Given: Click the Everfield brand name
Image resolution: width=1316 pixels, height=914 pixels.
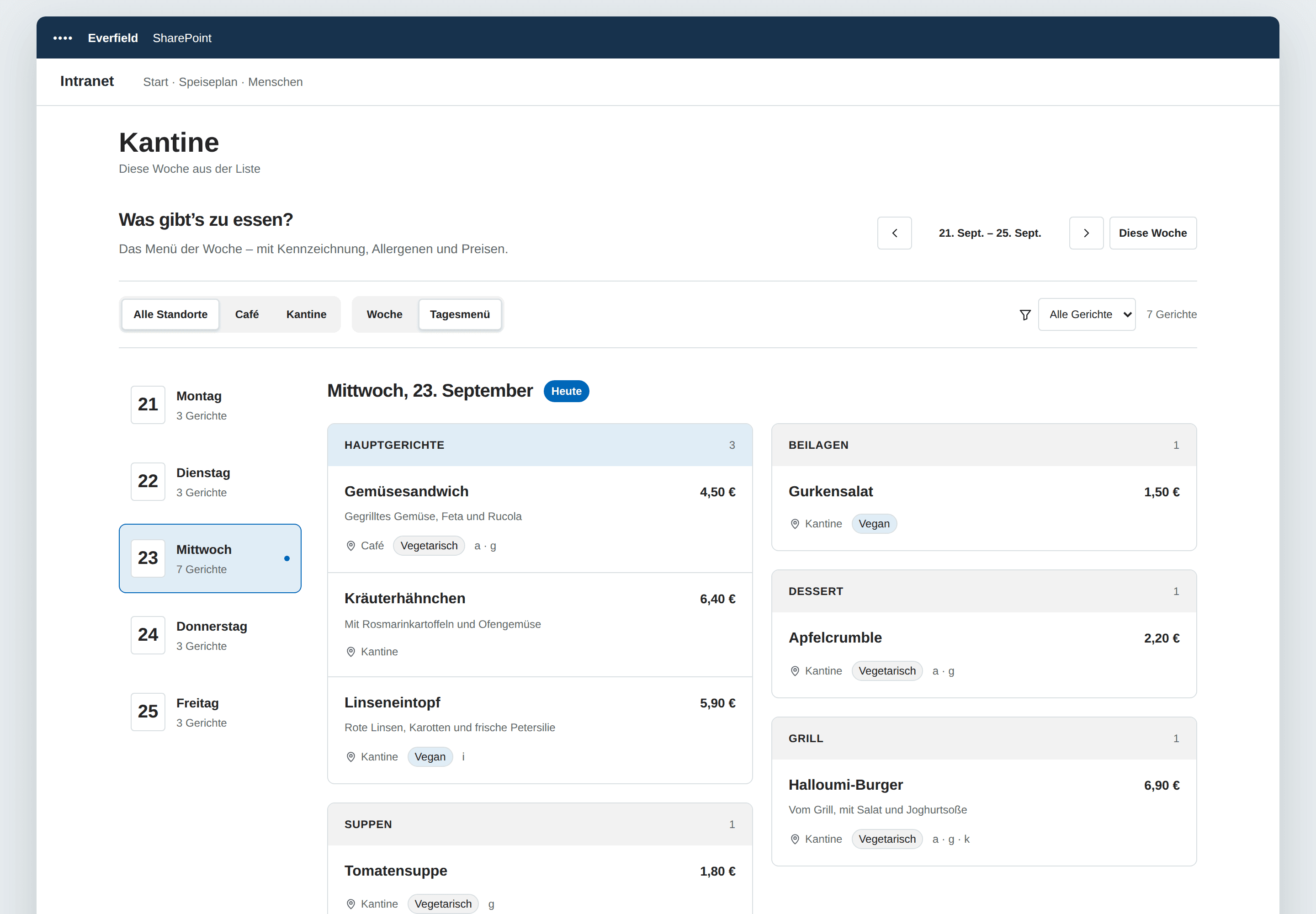Looking at the screenshot, I should 113,38.
